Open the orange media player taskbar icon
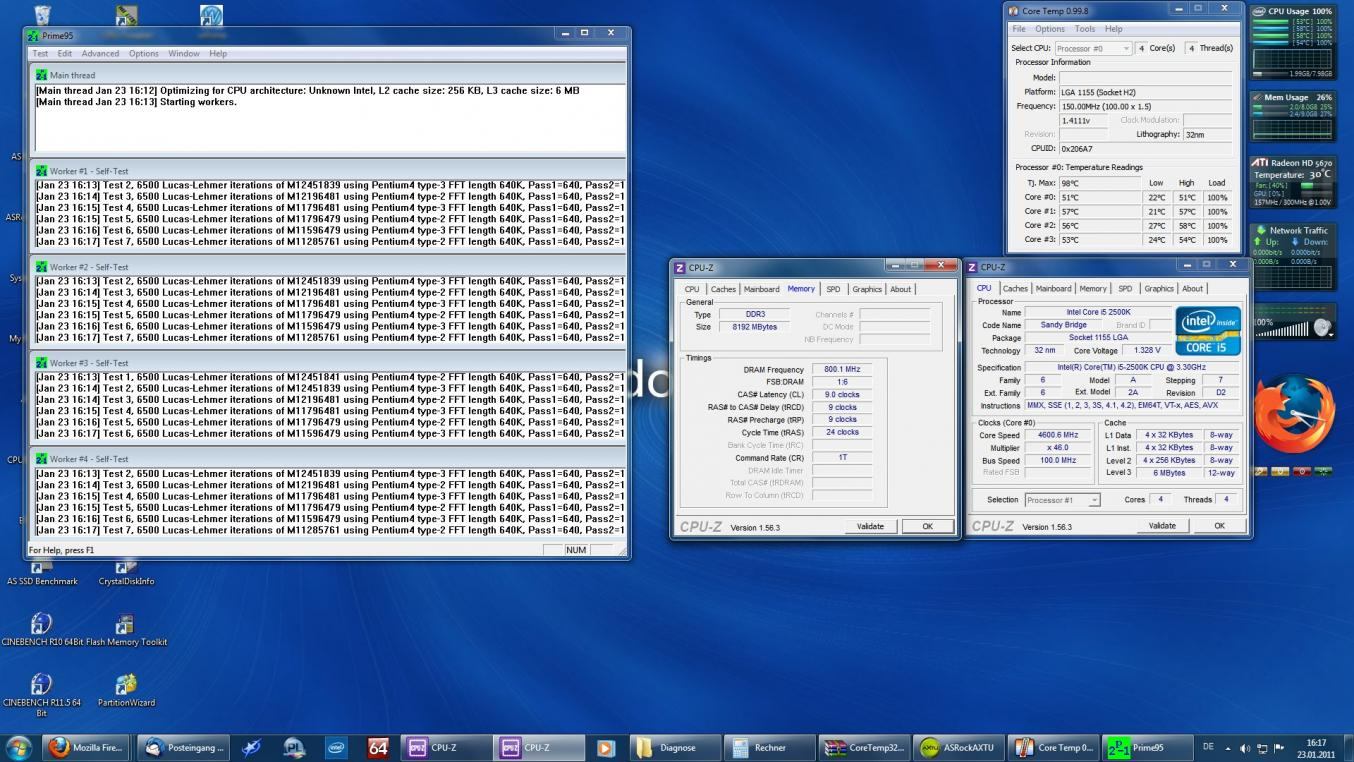Screen dimensions: 1354x762 pos(605,747)
